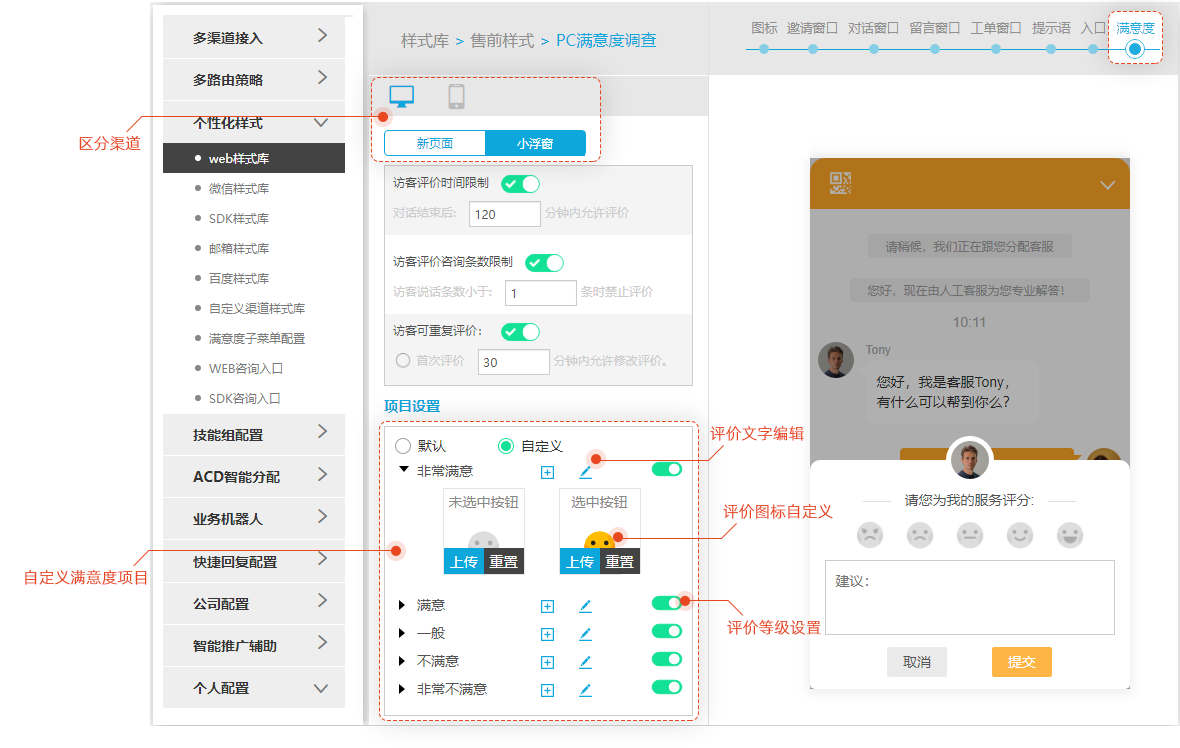The width and height of the screenshot is (1180, 748).
Task: Choose the angry face rating emoji
Action: 870,535
